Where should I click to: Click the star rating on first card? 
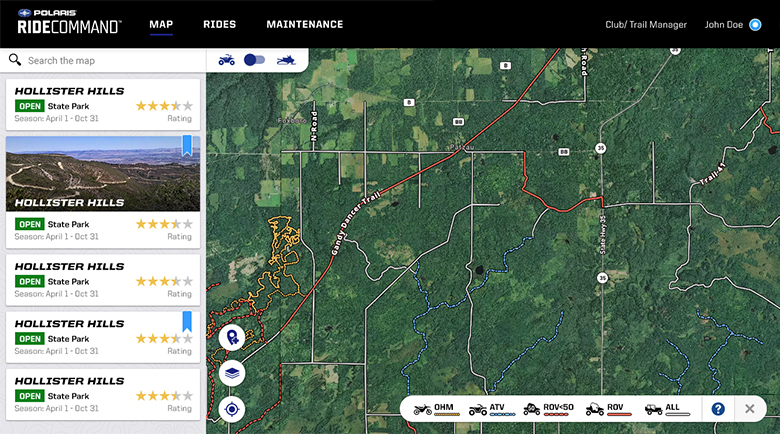(164, 106)
